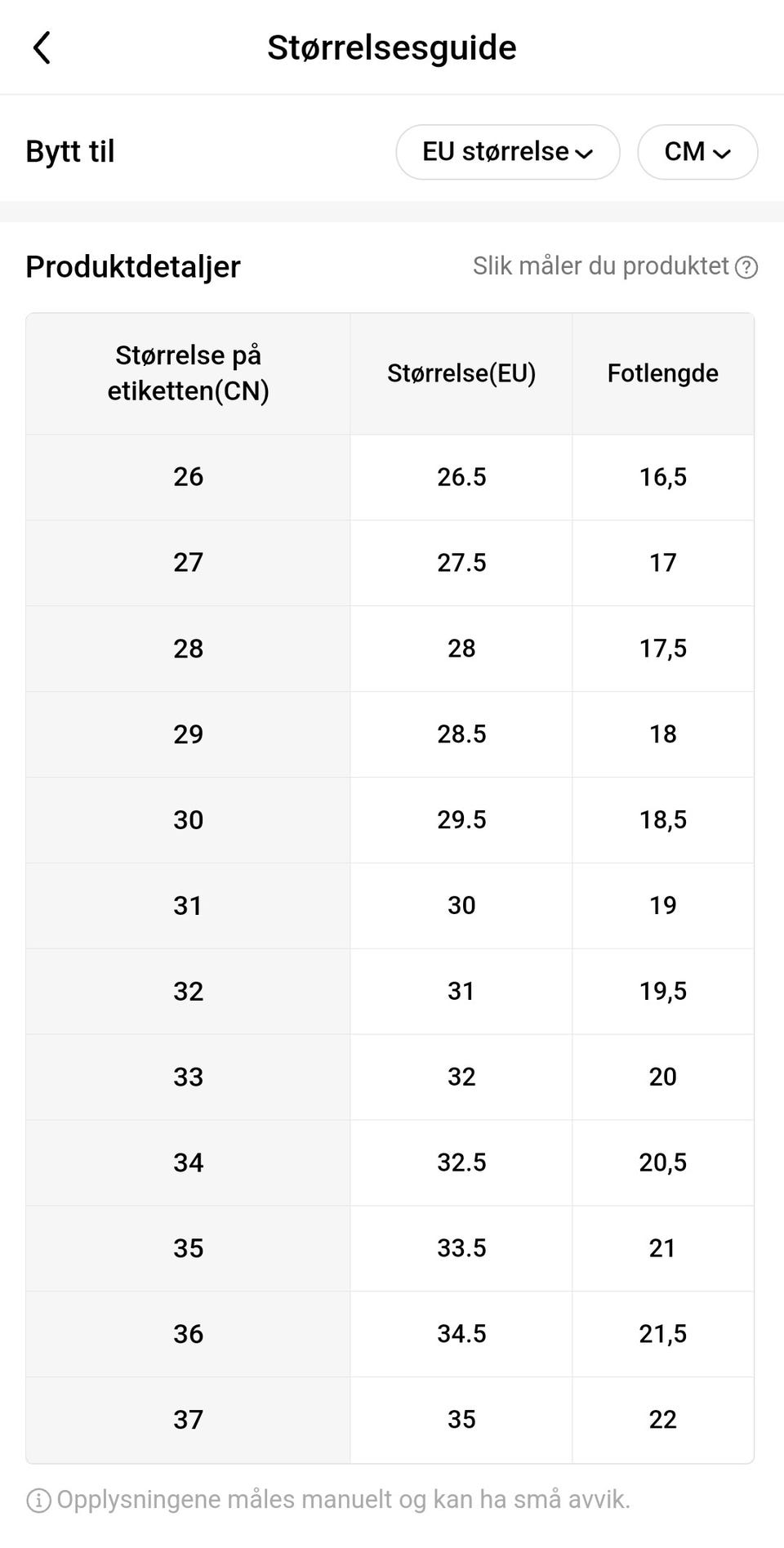The height and width of the screenshot is (1548, 784).
Task: Select the CN size 29 cell
Action: click(x=188, y=734)
